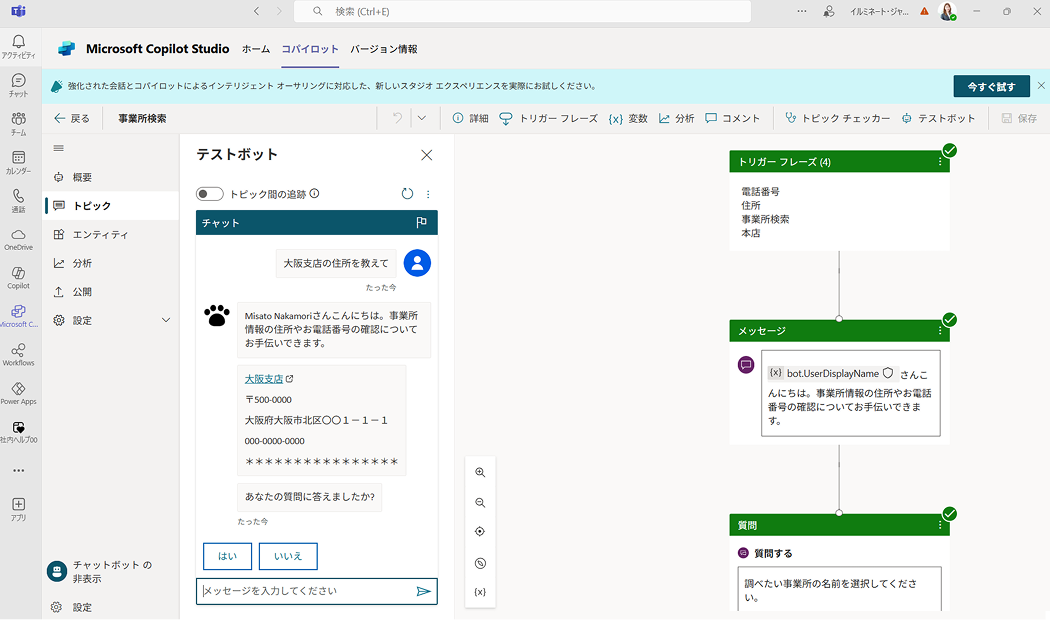Open 設定 at the bottom of sidebar

coord(72,607)
